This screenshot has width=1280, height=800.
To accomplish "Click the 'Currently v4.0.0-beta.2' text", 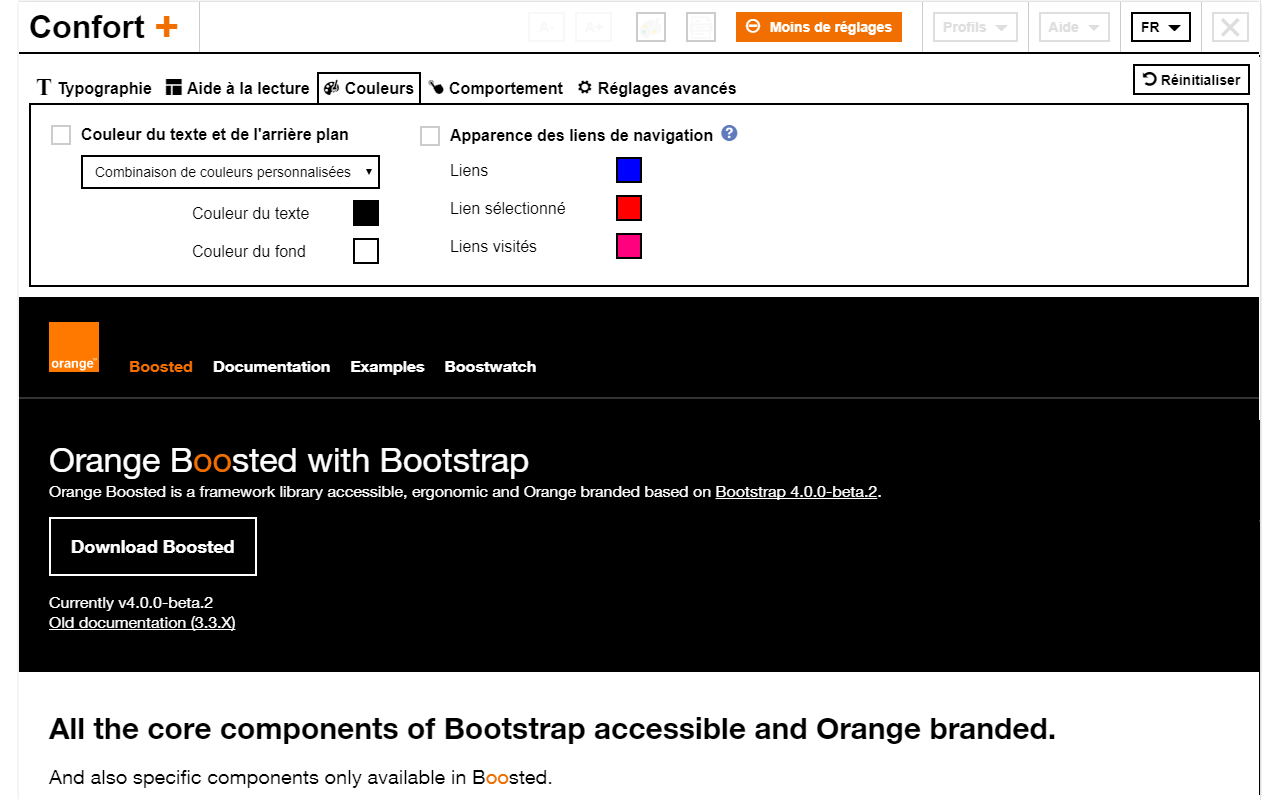I will [131, 603].
